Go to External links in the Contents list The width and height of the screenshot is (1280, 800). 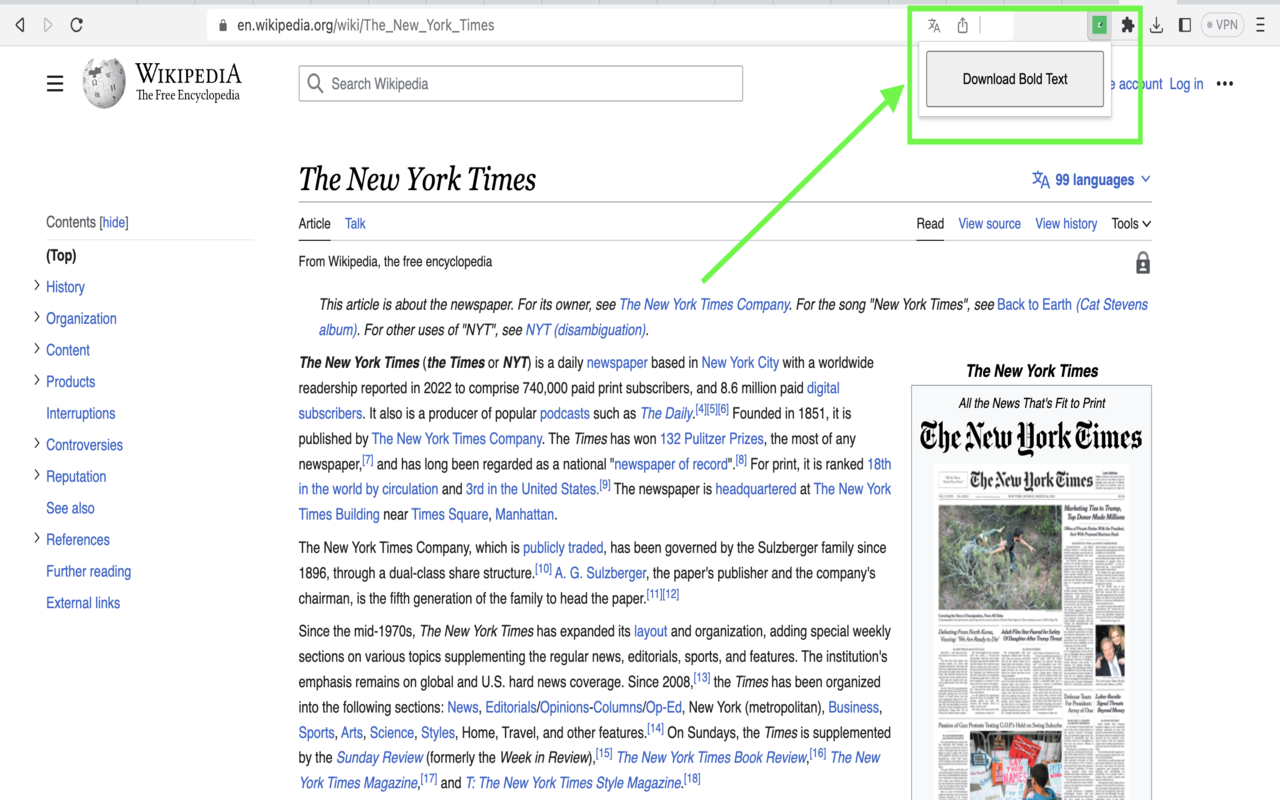click(x=83, y=603)
